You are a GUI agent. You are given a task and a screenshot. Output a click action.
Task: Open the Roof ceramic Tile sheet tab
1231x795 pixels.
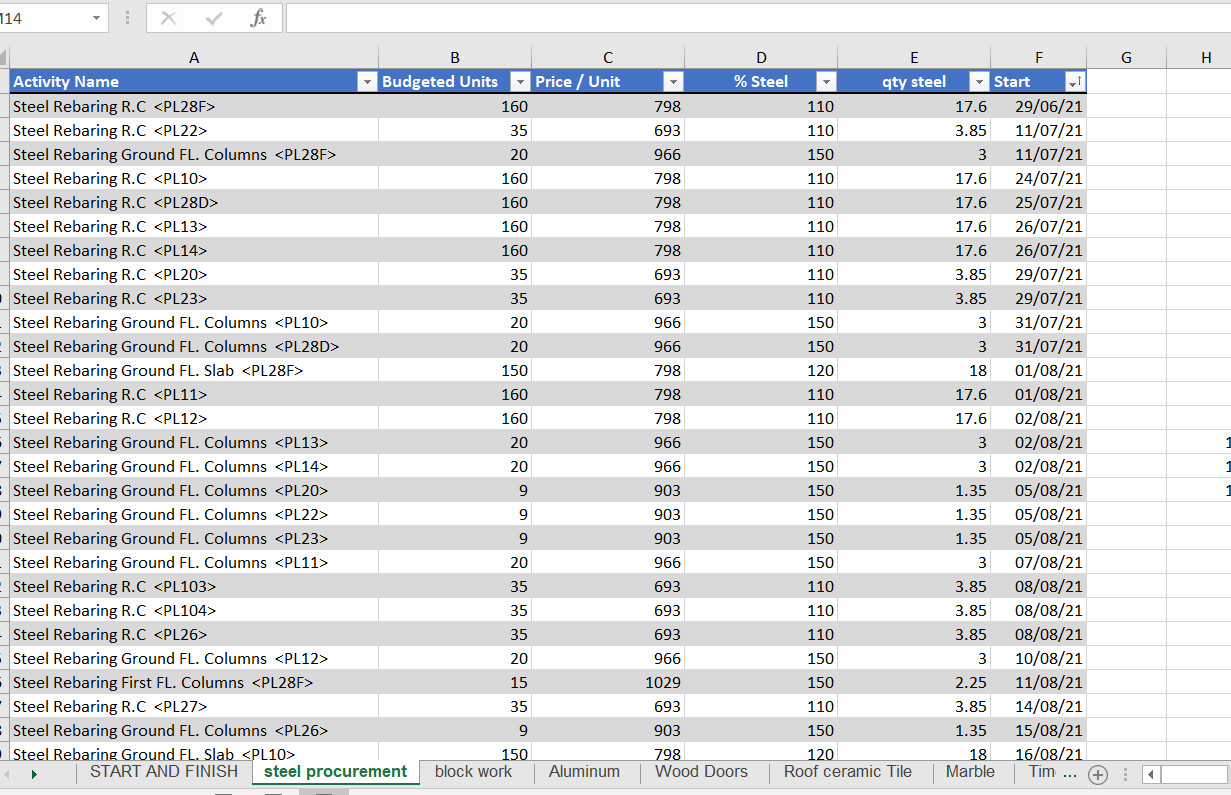[x=848, y=772]
